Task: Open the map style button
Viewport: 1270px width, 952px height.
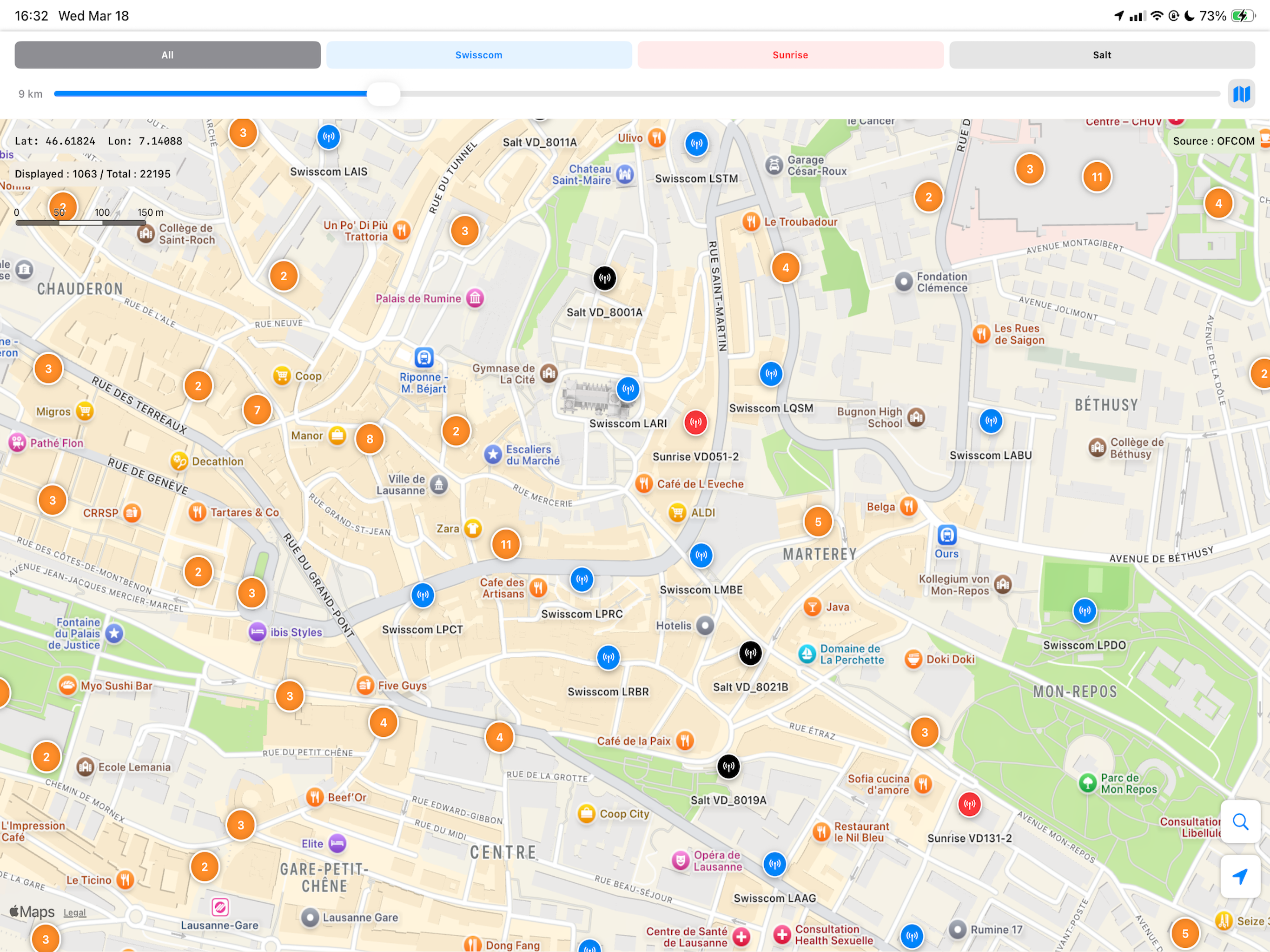Action: tap(1241, 93)
